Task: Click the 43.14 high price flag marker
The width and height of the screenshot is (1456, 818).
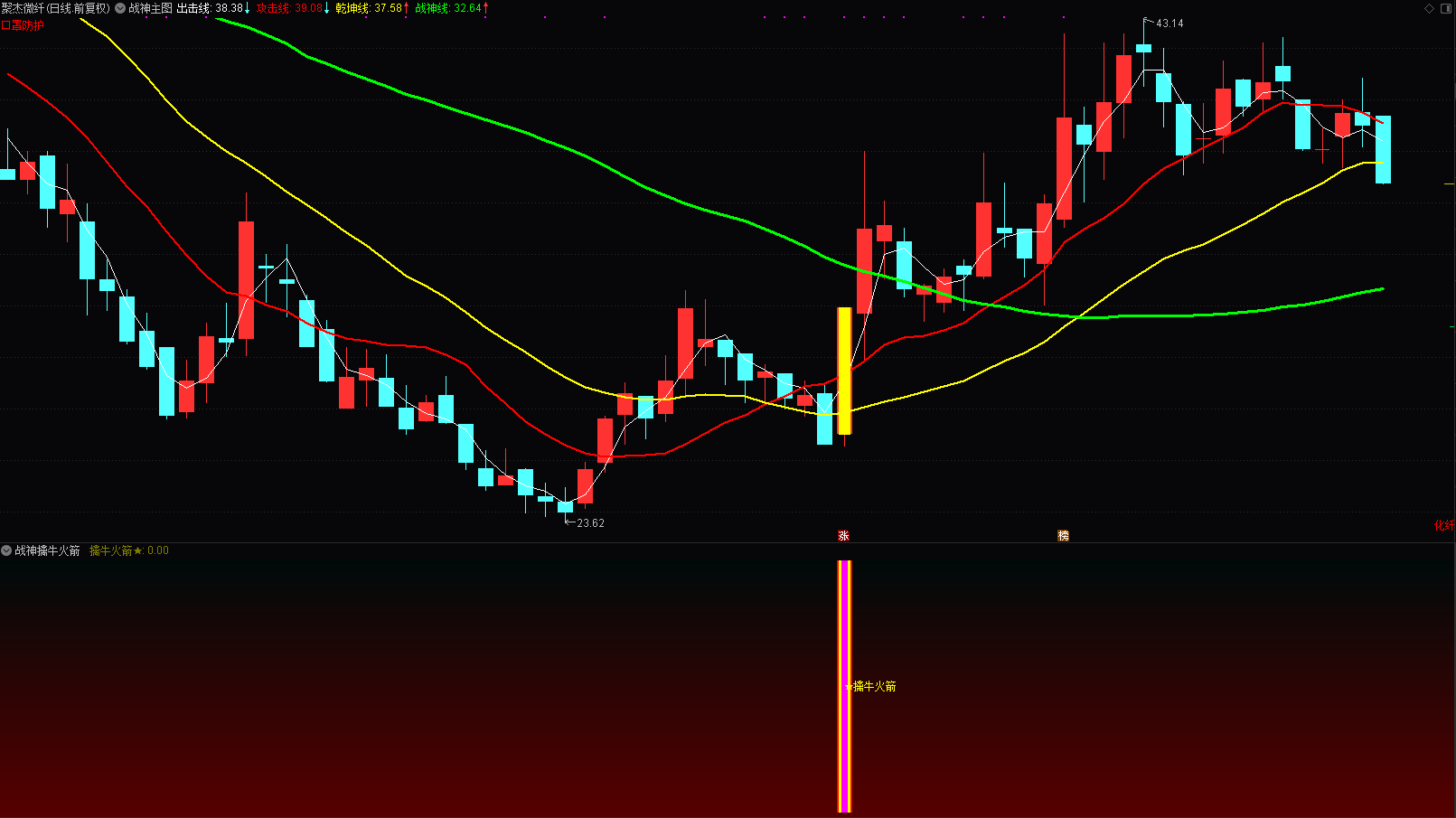Action: click(1169, 24)
